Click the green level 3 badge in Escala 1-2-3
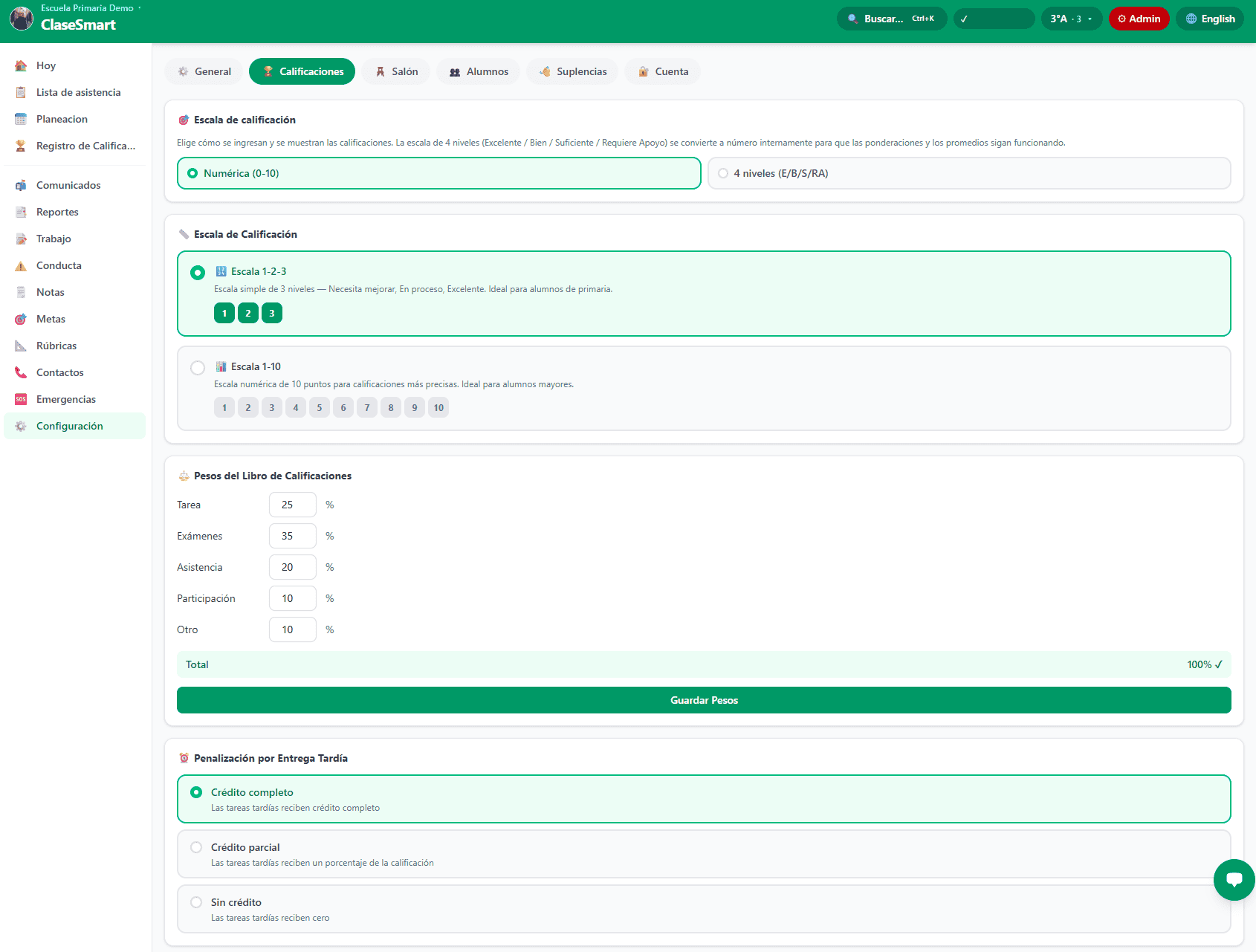This screenshot has width=1256, height=952. click(x=272, y=313)
